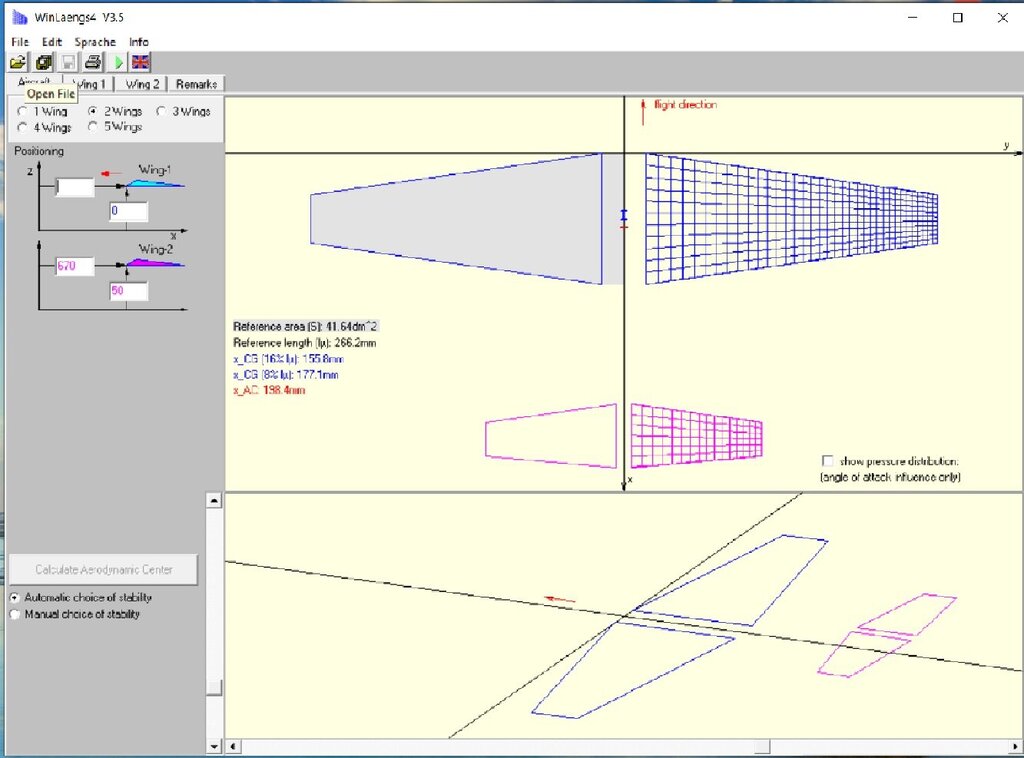Click the multiple windows toolbar icon
The height and width of the screenshot is (758, 1024).
(x=44, y=62)
